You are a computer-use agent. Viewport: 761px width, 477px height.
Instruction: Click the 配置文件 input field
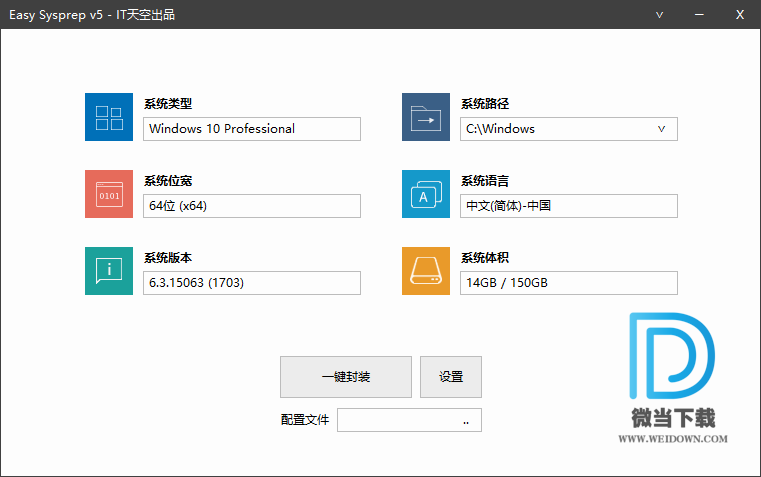(409, 420)
